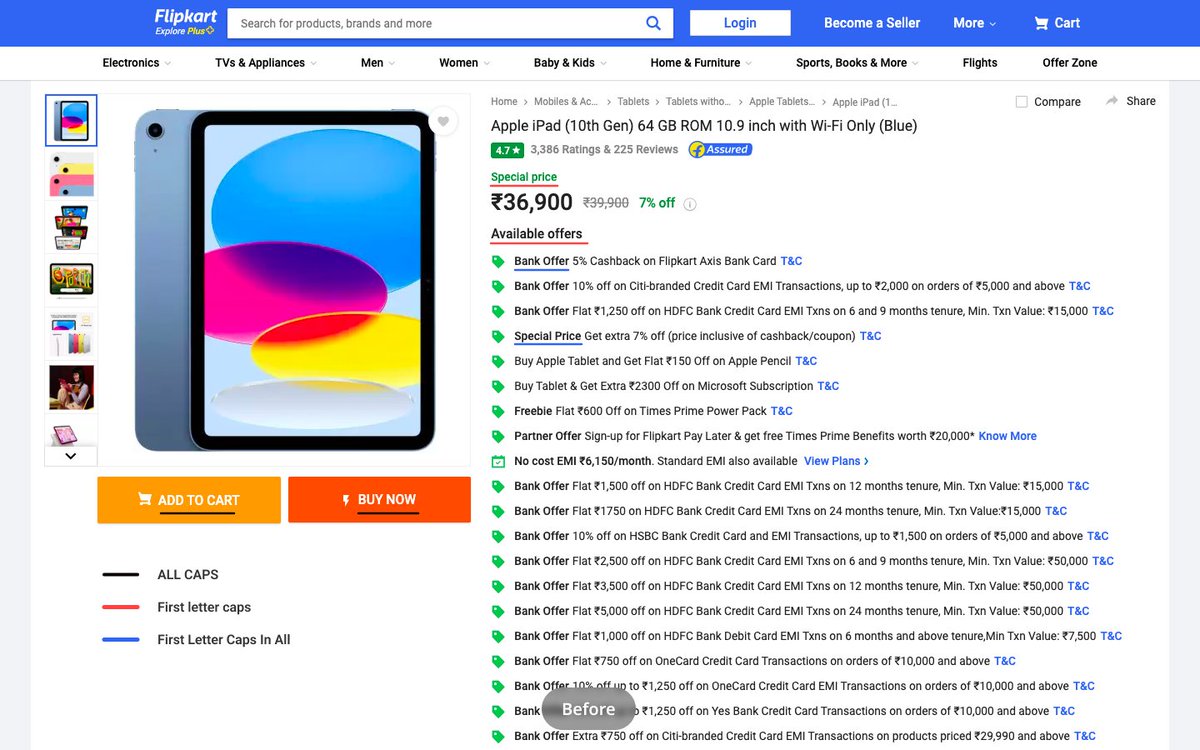Click tag icon beside Partner Offer
This screenshot has height=750, width=1200.
498,436
